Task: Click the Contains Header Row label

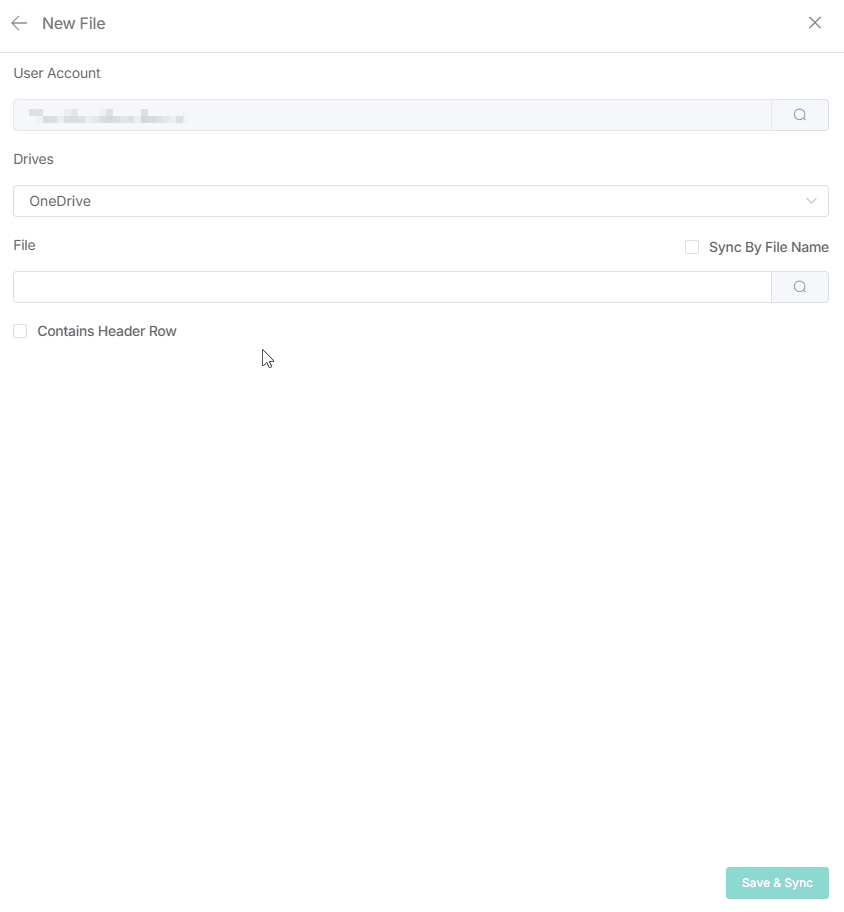Action: [107, 331]
